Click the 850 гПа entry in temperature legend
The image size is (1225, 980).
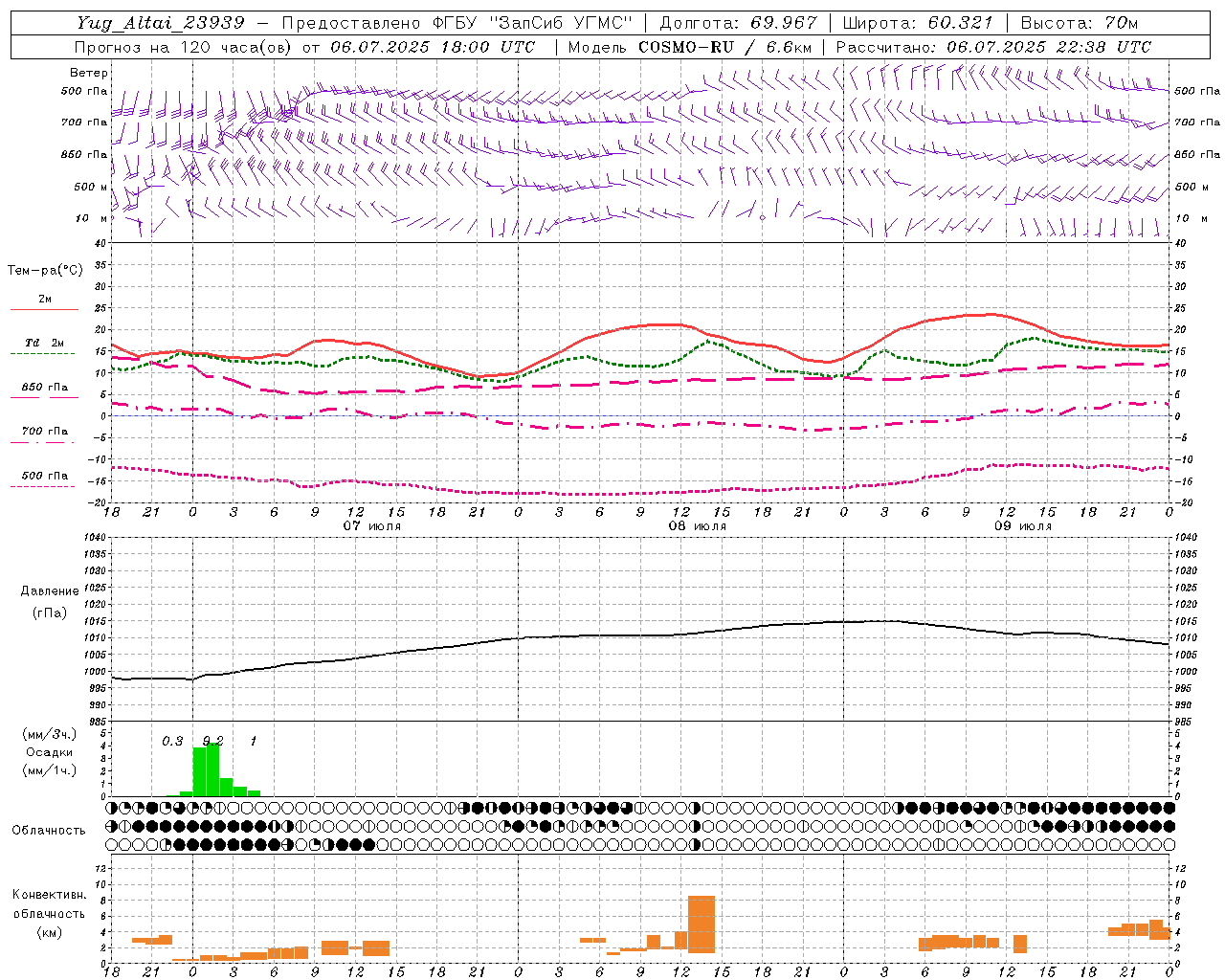click(x=45, y=388)
